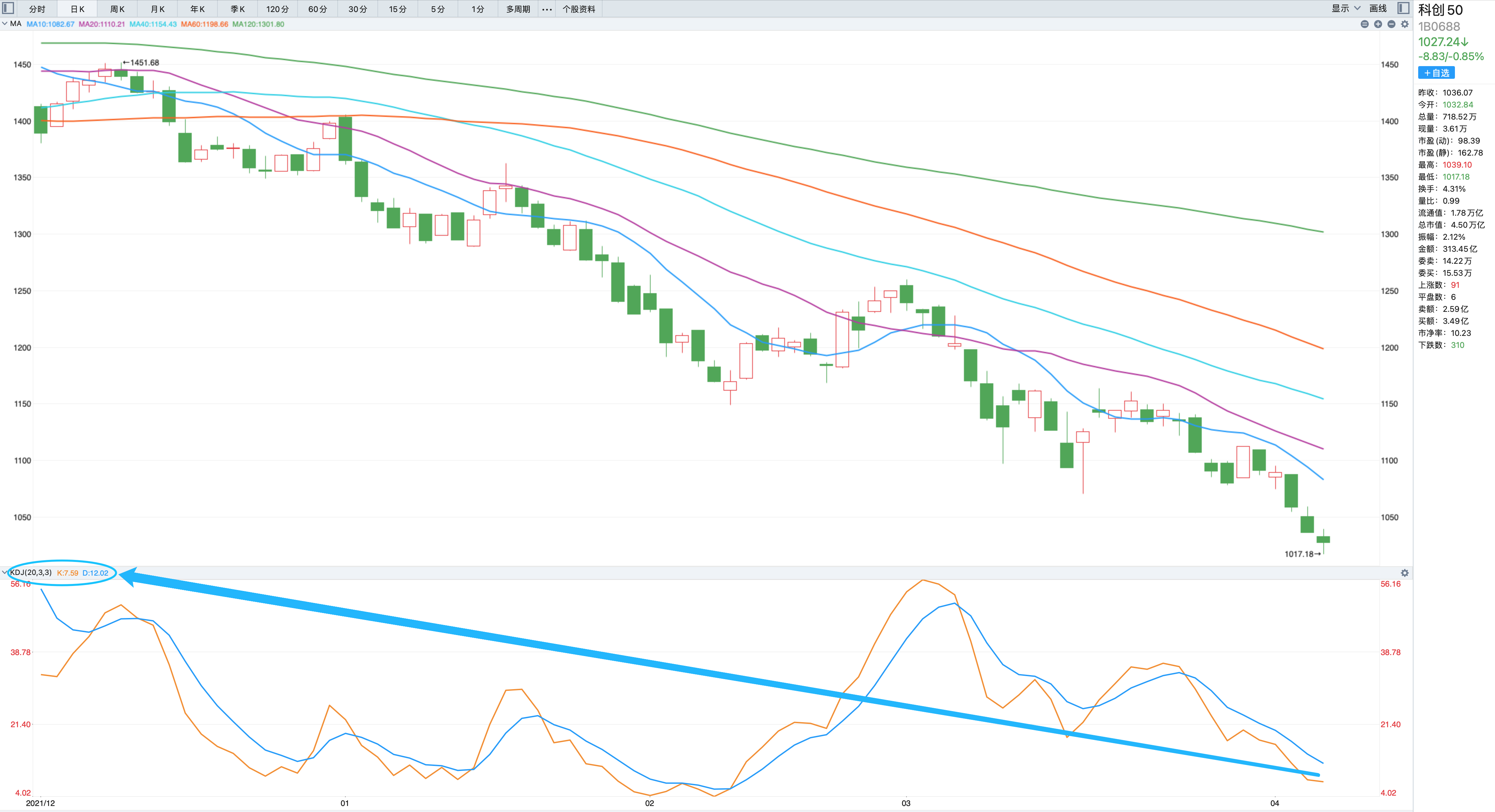Screen dimensions: 1495x812
Task: Open main chart MA settings gear
Action: click(1405, 24)
